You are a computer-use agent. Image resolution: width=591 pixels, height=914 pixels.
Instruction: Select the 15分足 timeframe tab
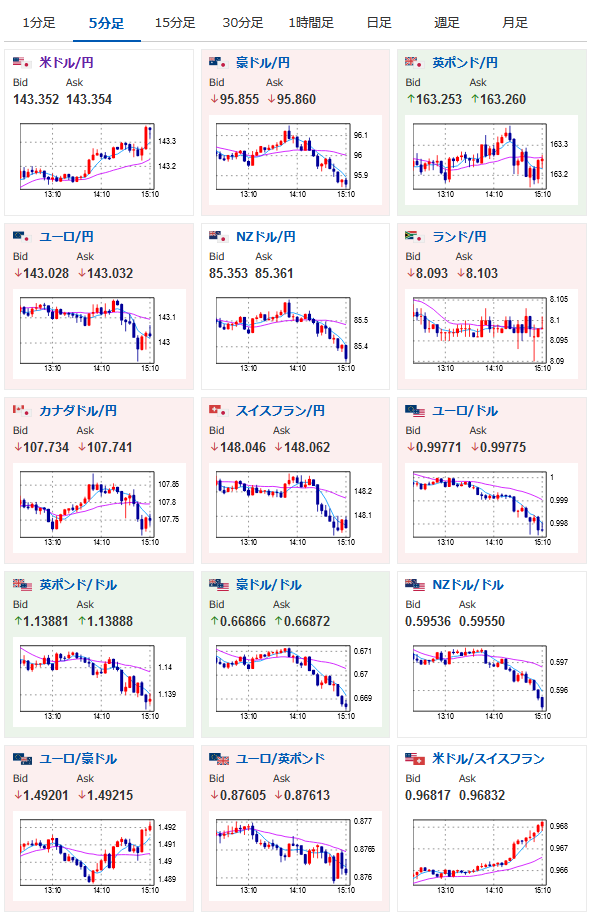175,23
